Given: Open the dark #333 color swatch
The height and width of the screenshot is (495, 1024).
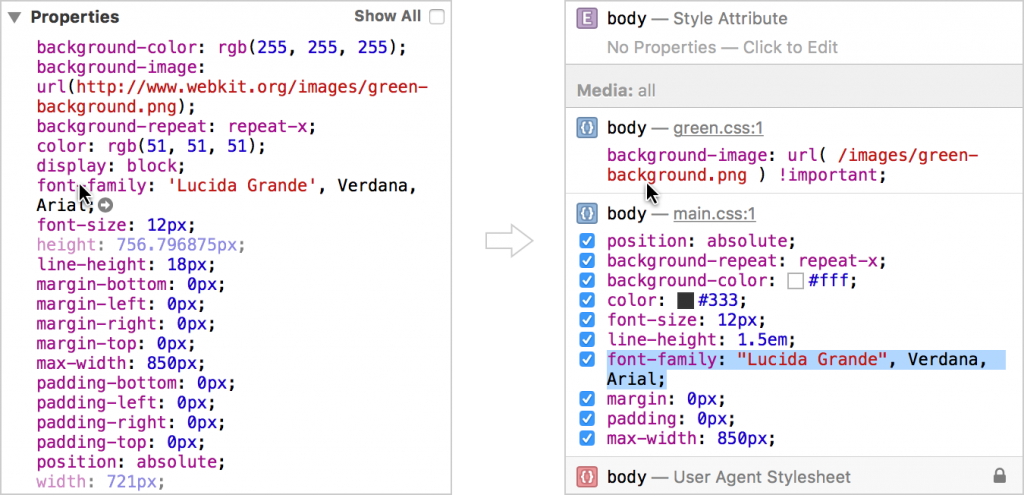Looking at the screenshot, I should click(684, 301).
